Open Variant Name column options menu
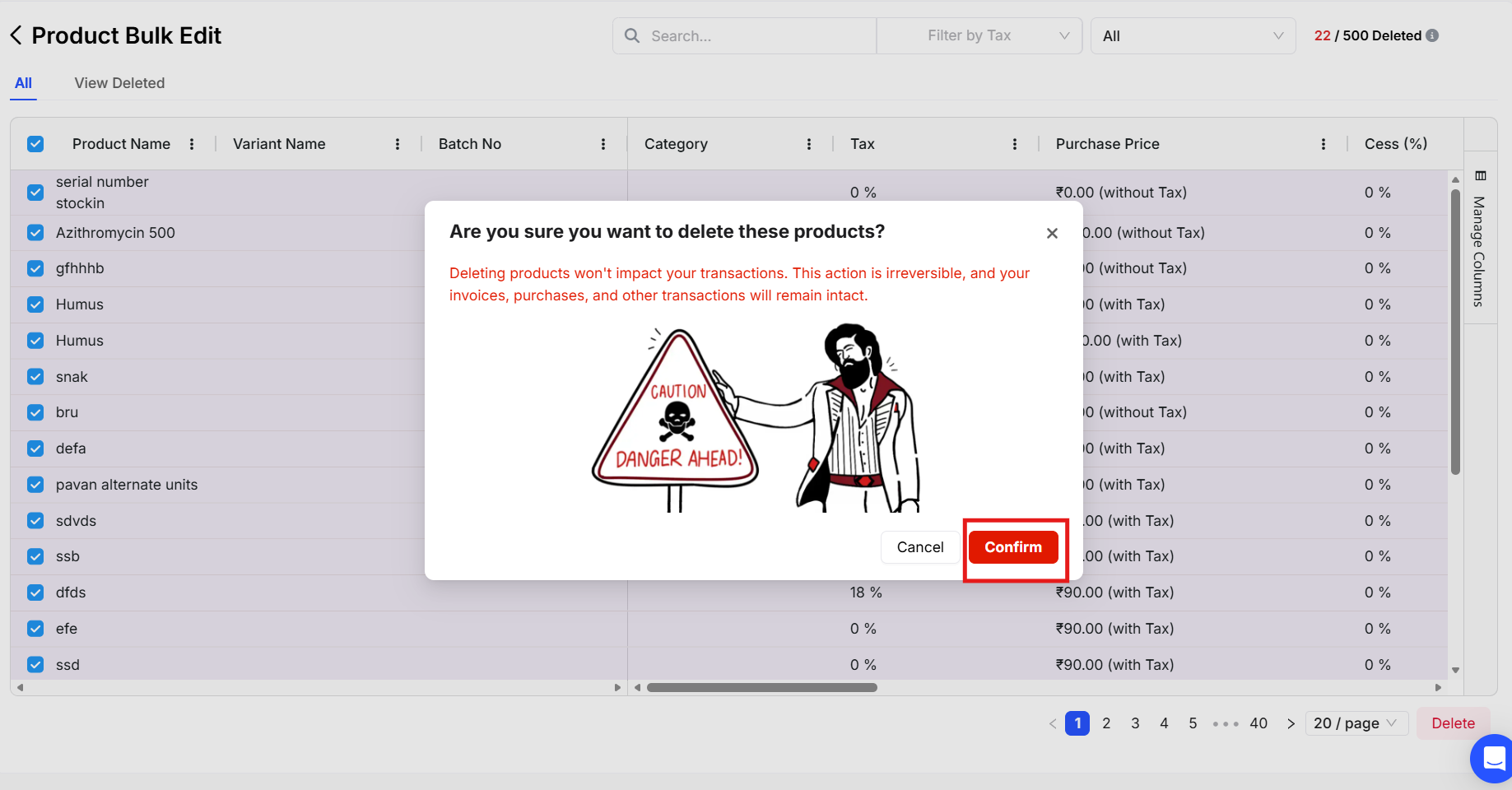Screen dimensions: 1512x790 (398, 144)
